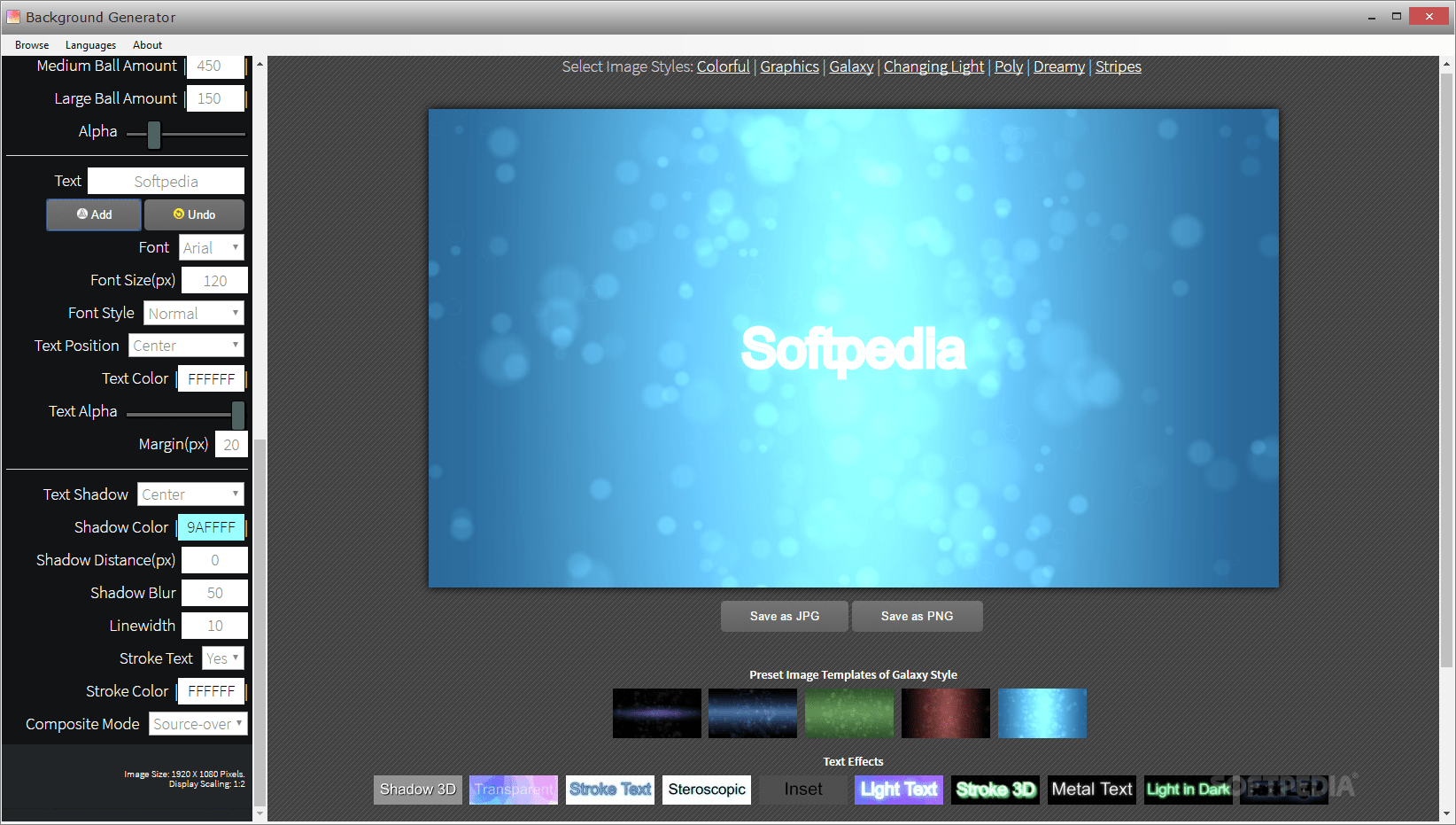Apply the Light Text effect
This screenshot has width=1456, height=825.
[x=899, y=790]
